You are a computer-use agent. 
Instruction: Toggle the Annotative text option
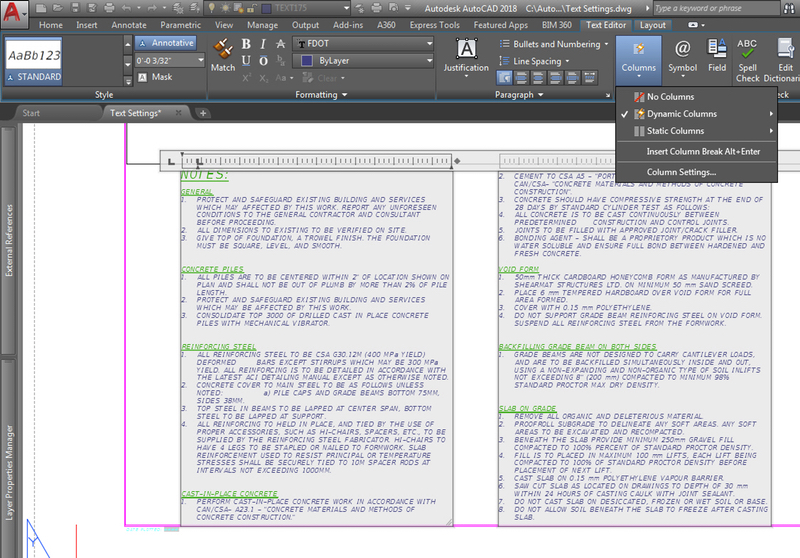[x=166, y=43]
